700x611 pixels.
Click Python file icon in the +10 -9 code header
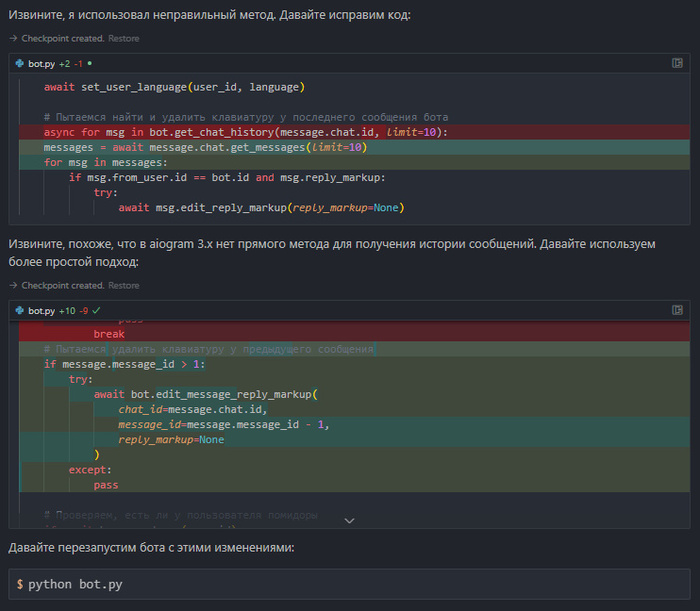click(20, 311)
